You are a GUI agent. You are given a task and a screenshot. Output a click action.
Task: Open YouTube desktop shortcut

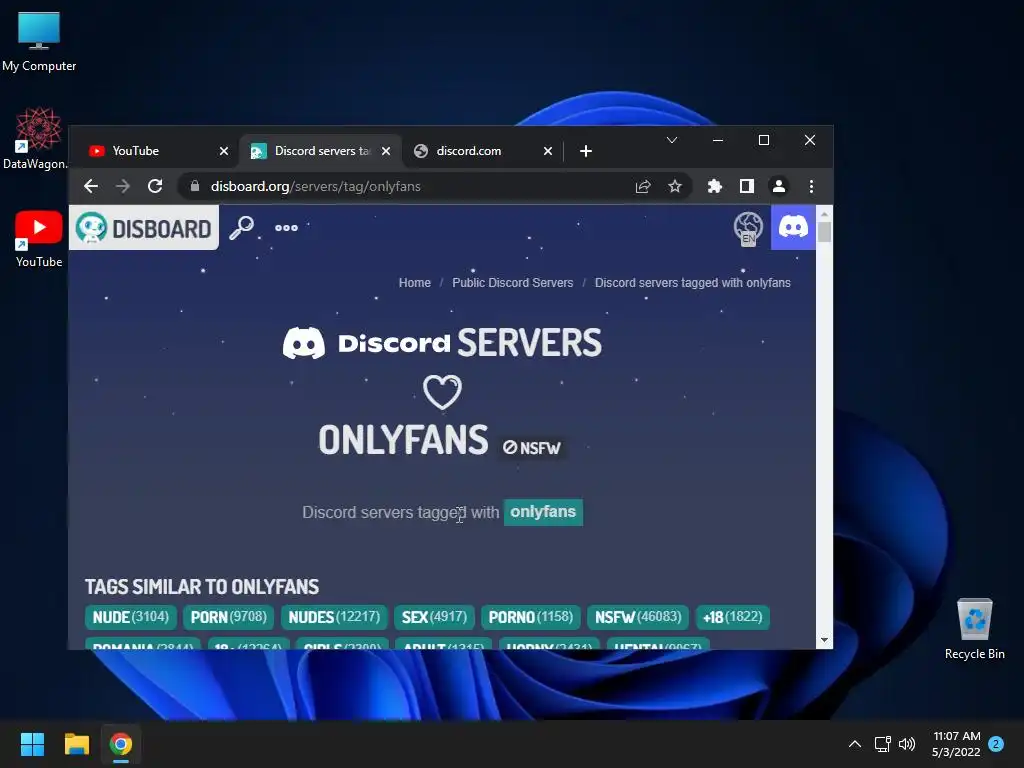pyautogui.click(x=39, y=238)
